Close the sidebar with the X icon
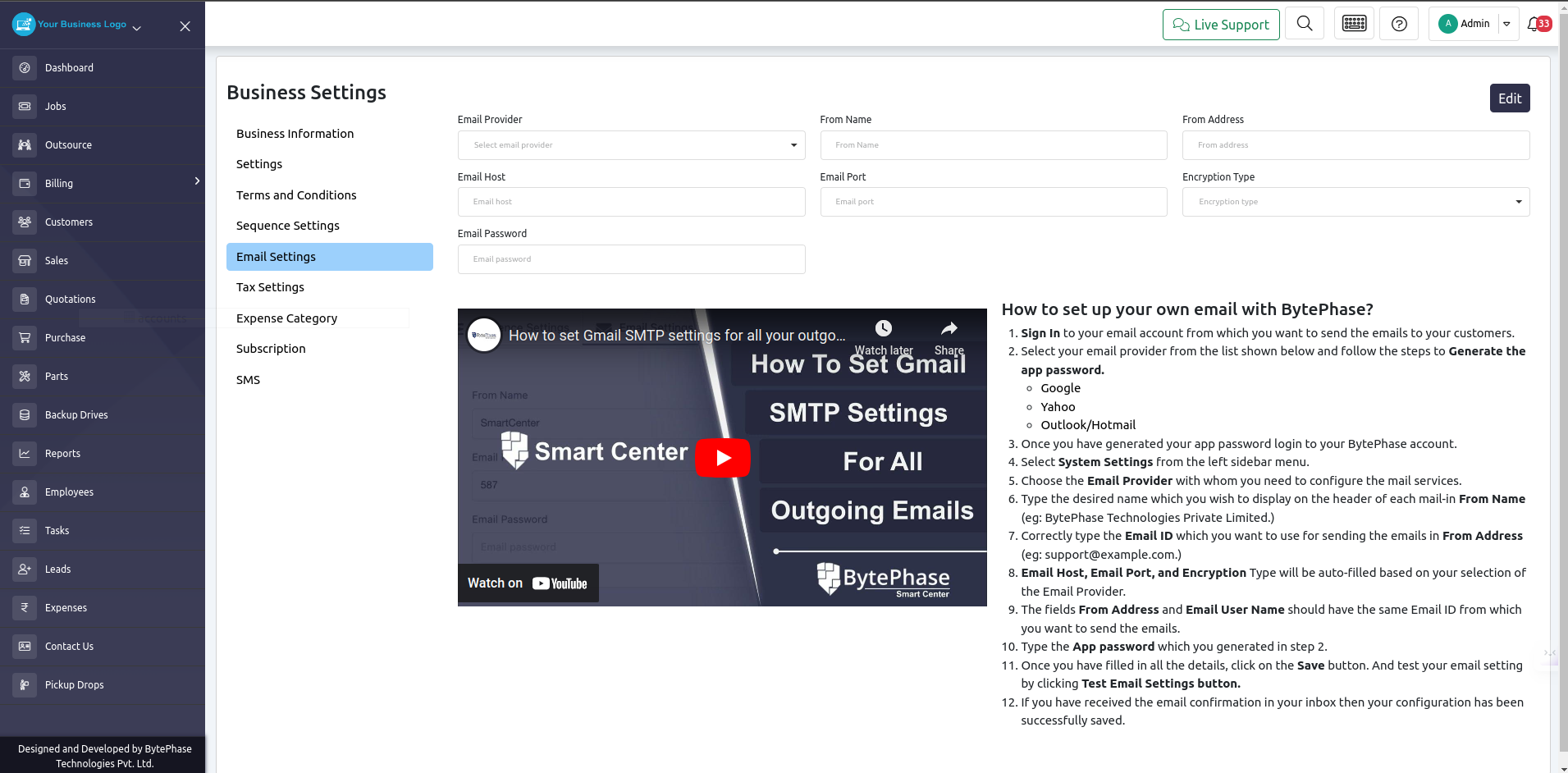The image size is (1568, 773). tap(185, 26)
